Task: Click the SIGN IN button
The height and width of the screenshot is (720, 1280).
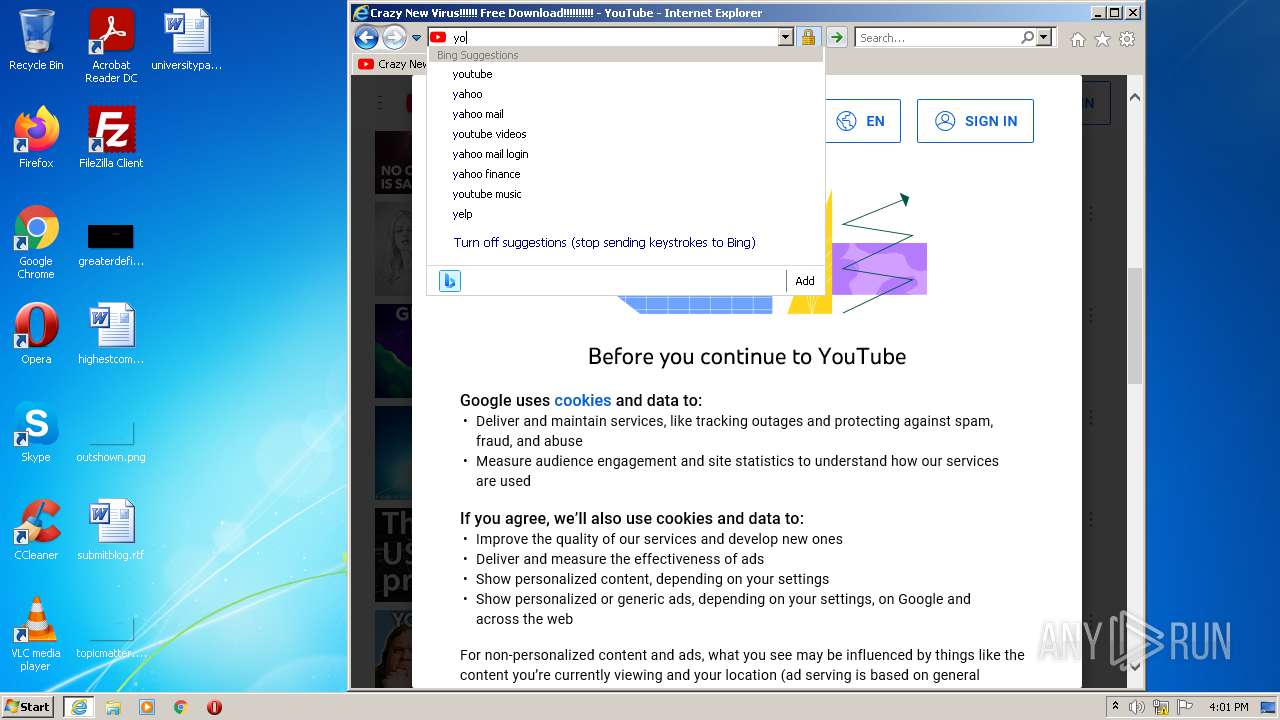Action: (975, 121)
